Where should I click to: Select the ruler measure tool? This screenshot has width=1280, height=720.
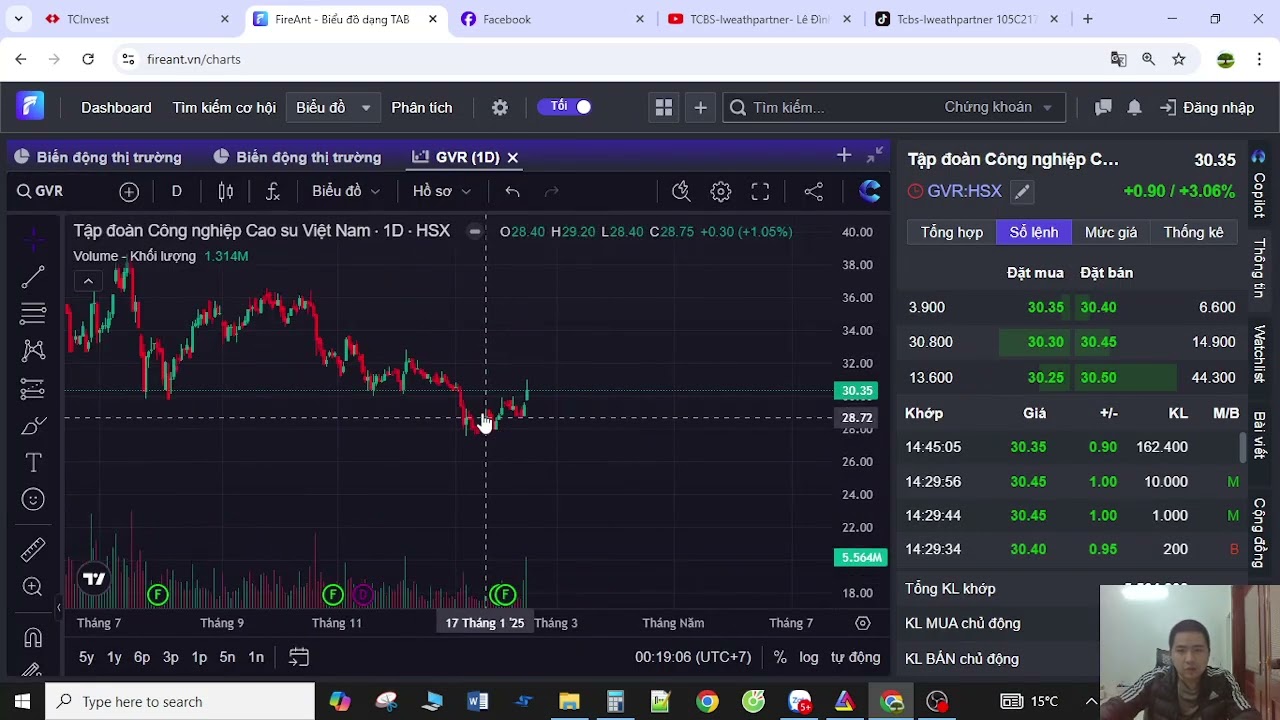tap(33, 550)
